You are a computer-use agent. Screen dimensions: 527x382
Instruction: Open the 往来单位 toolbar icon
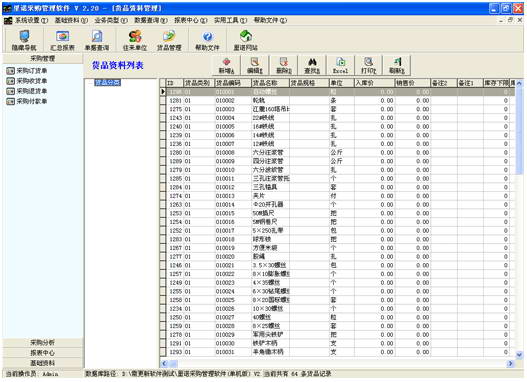[135, 40]
